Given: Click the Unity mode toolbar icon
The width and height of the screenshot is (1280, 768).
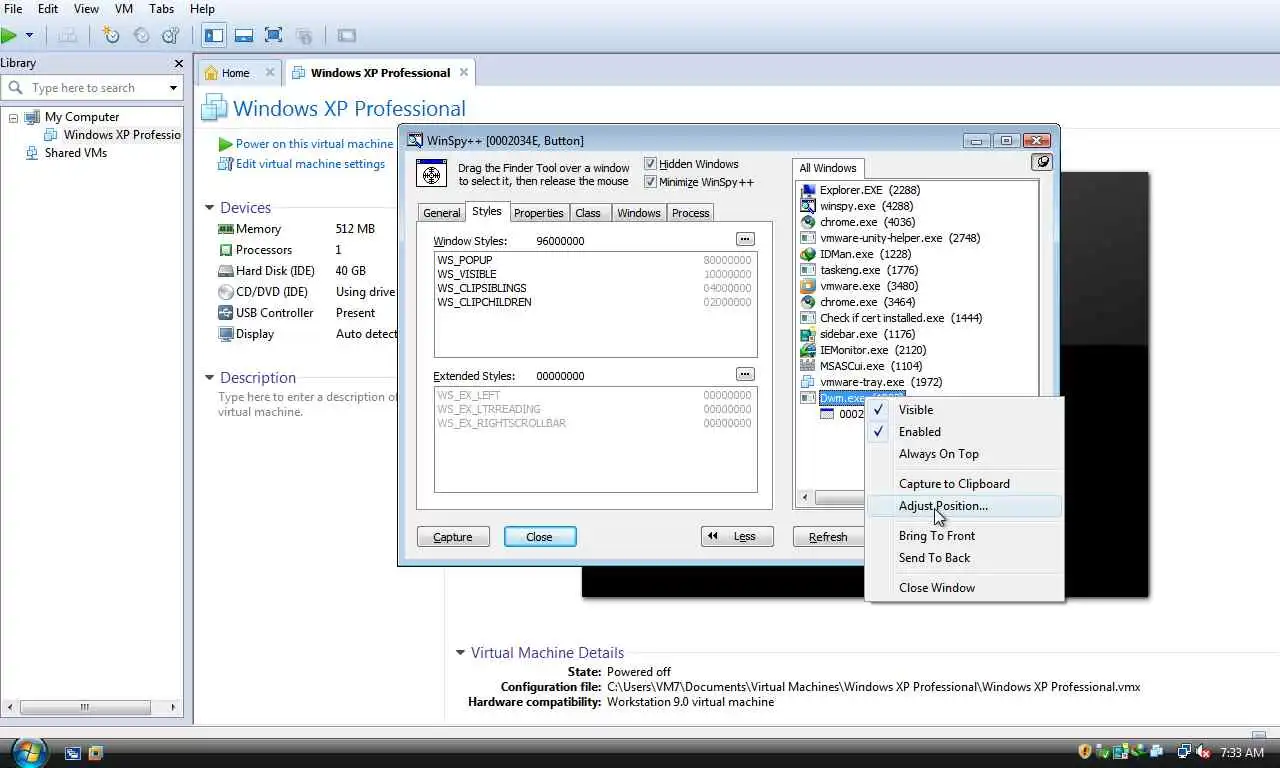Looking at the screenshot, I should coord(304,35).
